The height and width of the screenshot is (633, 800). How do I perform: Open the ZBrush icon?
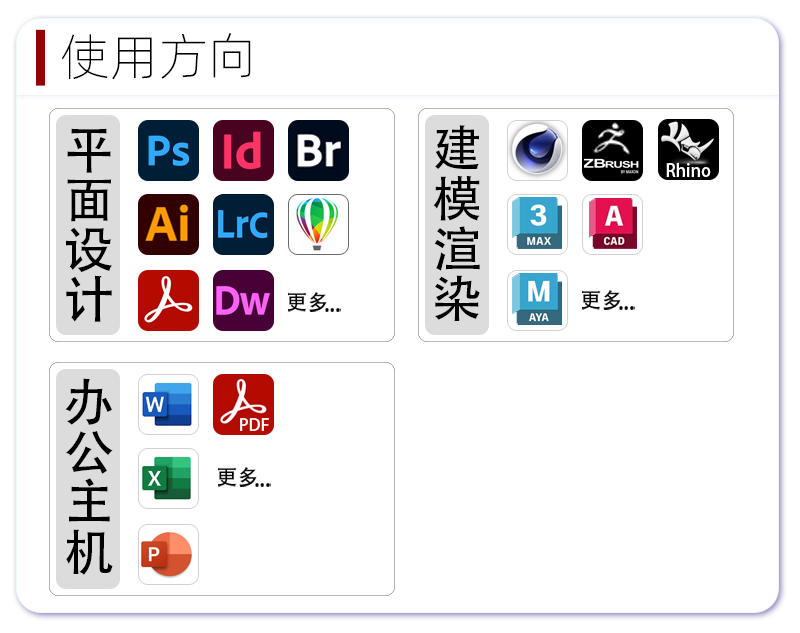pyautogui.click(x=612, y=150)
